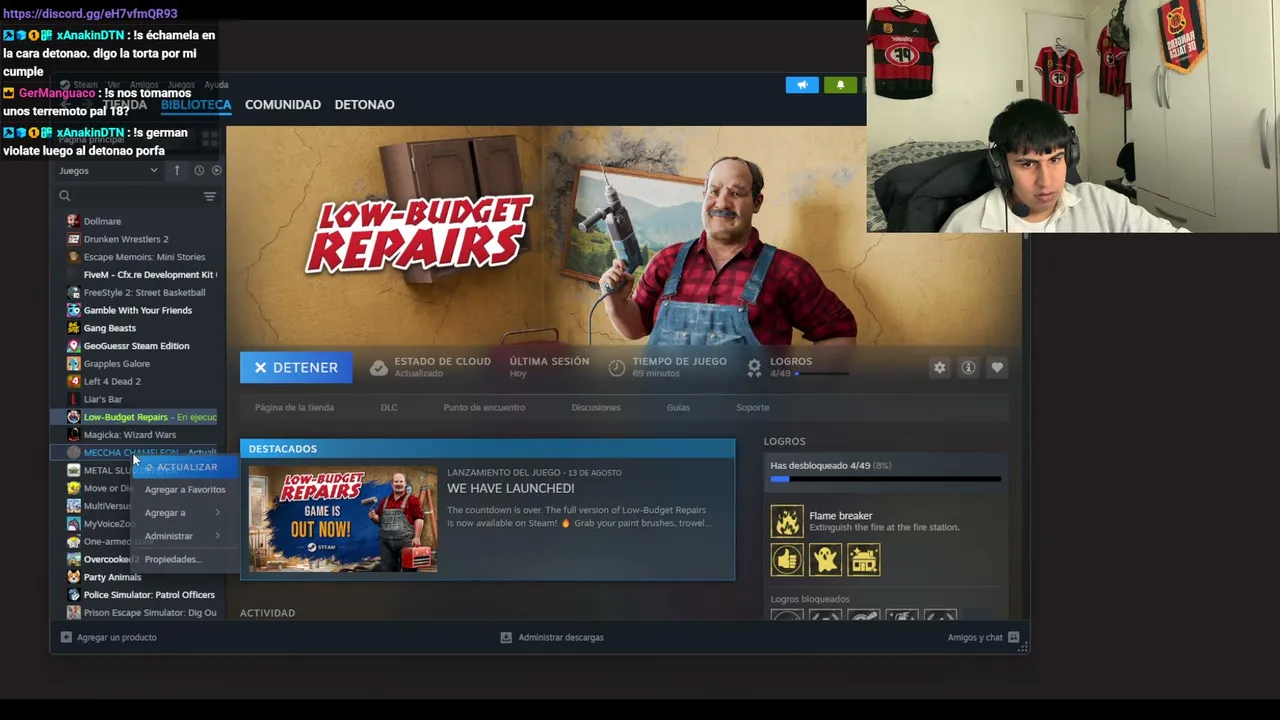The image size is (1280, 720).
Task: Select 'Gamble With Your Friends' in library
Action: [x=138, y=310]
